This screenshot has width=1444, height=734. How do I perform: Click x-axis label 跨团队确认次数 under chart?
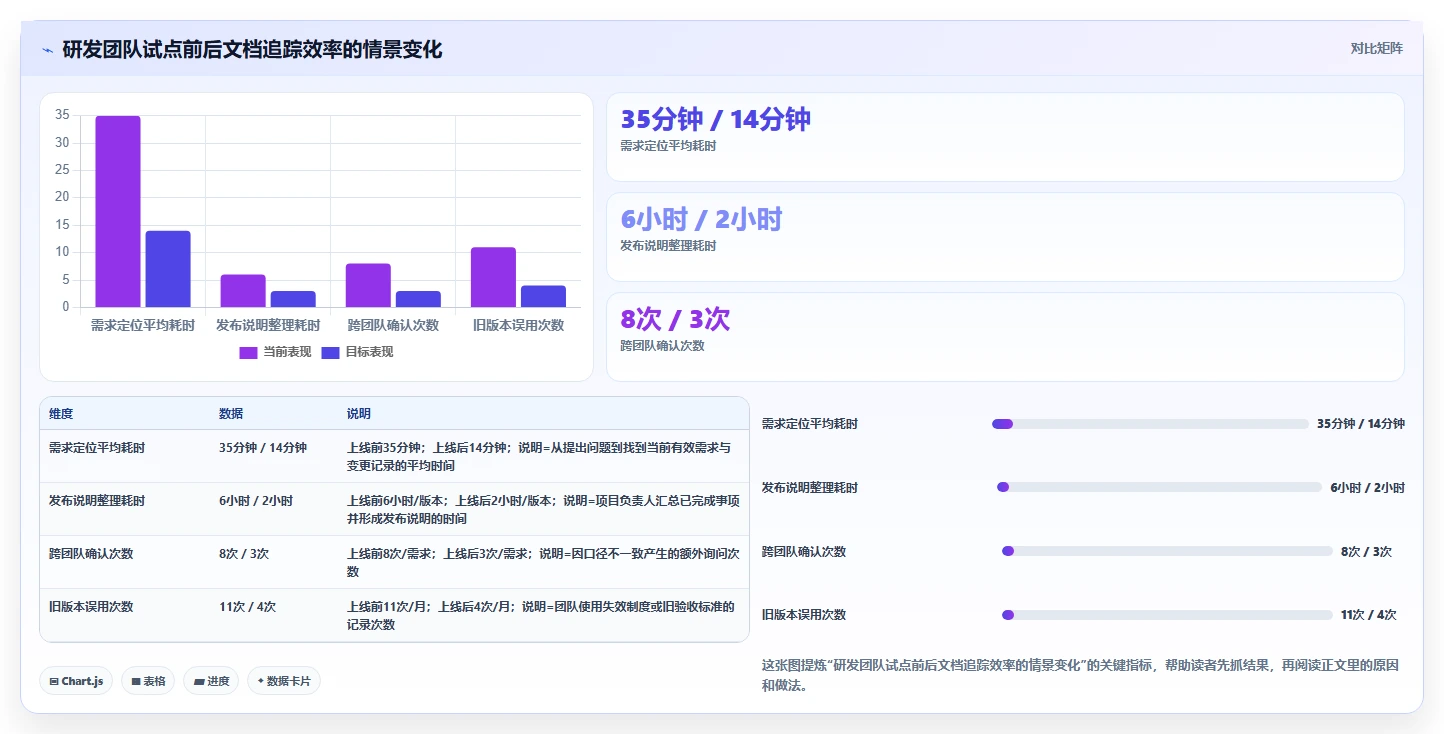point(393,325)
